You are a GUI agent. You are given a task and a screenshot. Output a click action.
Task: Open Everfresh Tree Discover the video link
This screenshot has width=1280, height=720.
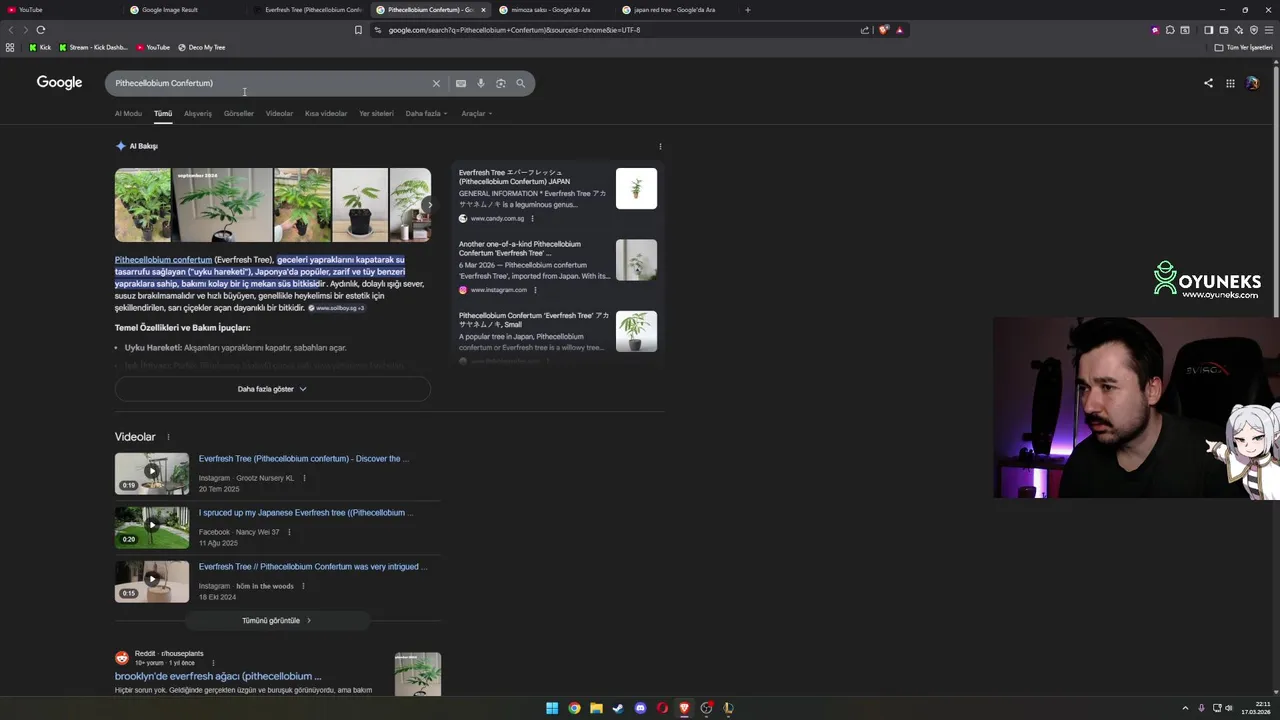[304, 459]
